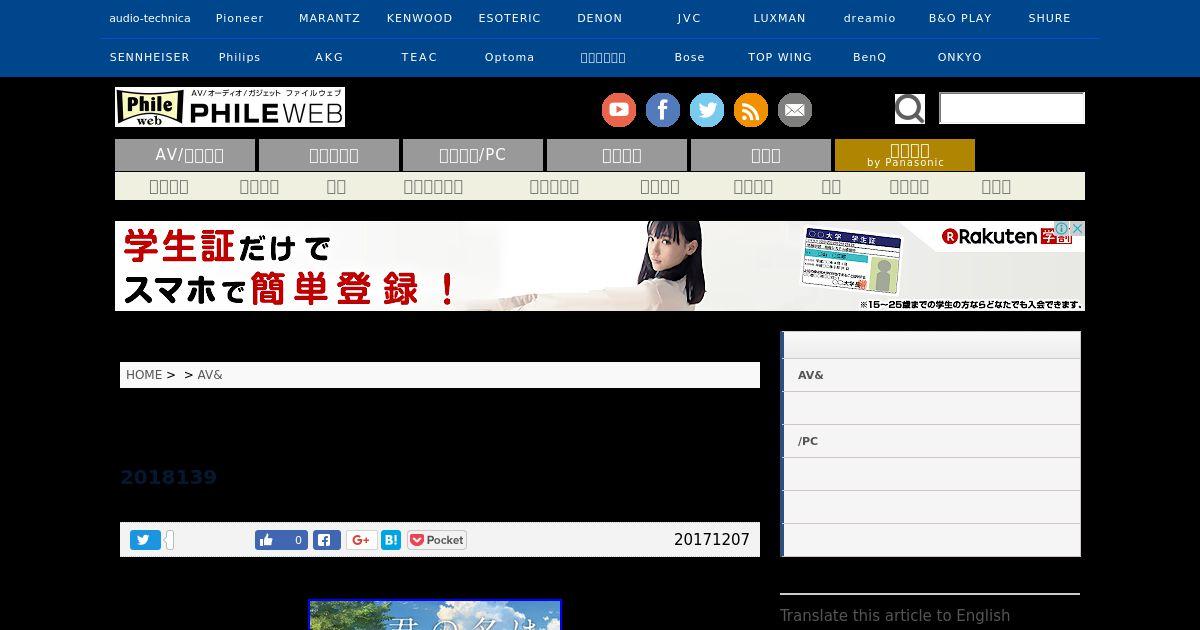Open the AV/ main navigation tab

(185, 155)
